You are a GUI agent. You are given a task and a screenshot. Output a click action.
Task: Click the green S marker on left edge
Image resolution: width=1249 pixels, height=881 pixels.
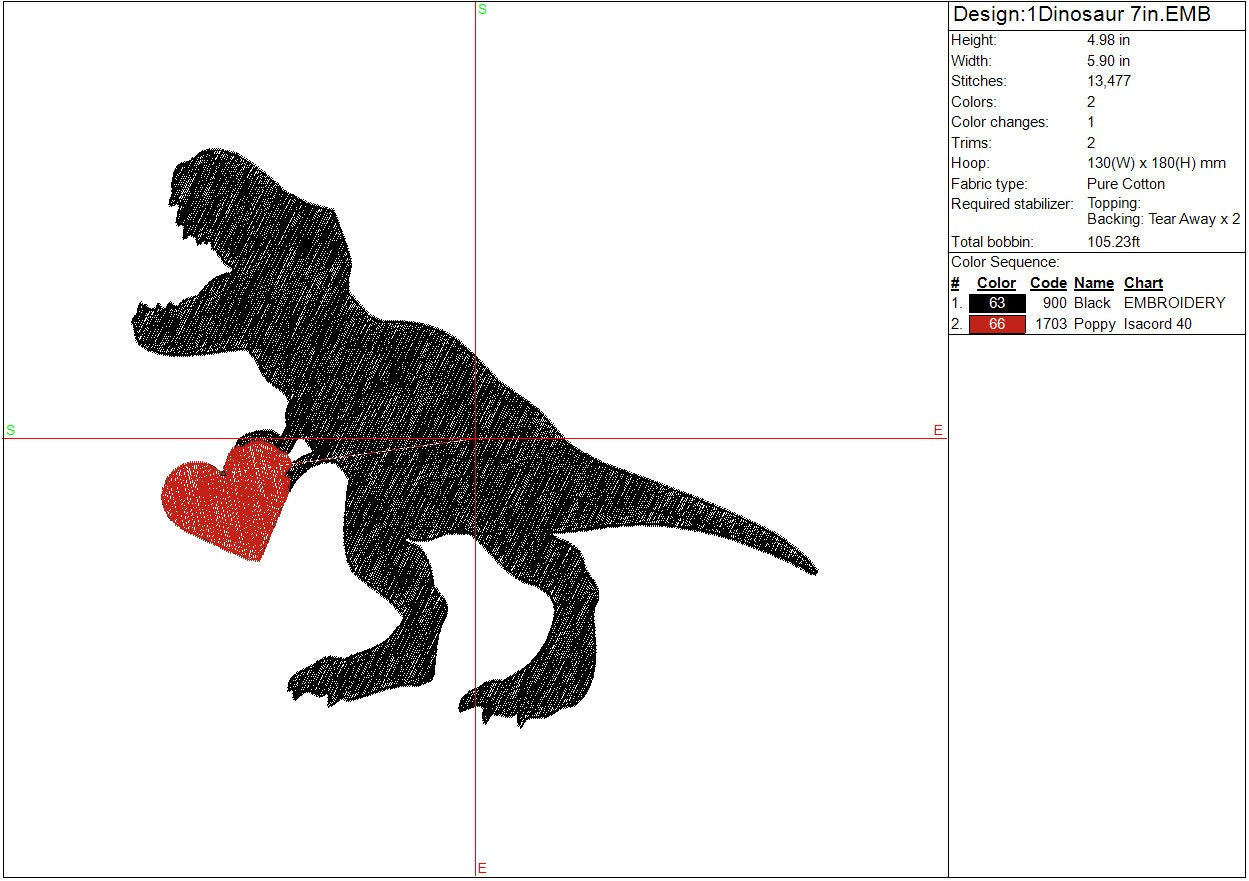tap(10, 430)
